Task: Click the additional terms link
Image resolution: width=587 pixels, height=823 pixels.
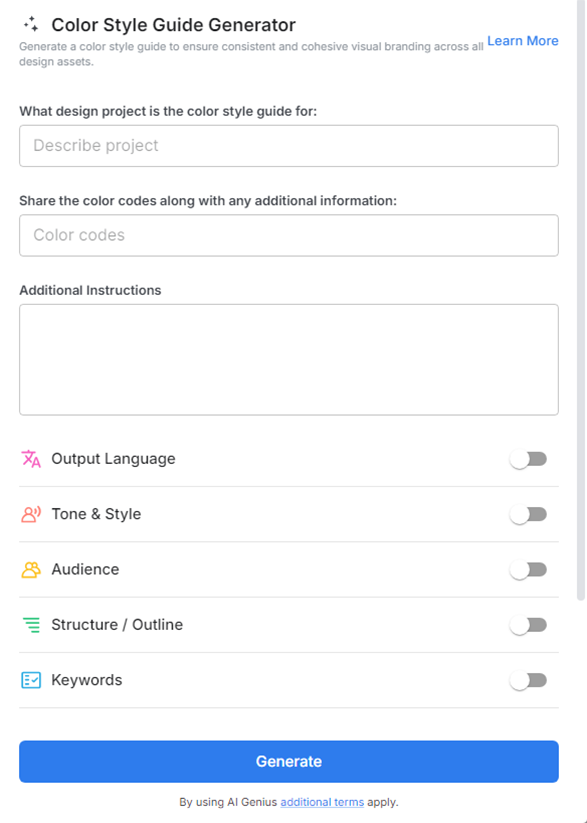Action: [x=321, y=801]
